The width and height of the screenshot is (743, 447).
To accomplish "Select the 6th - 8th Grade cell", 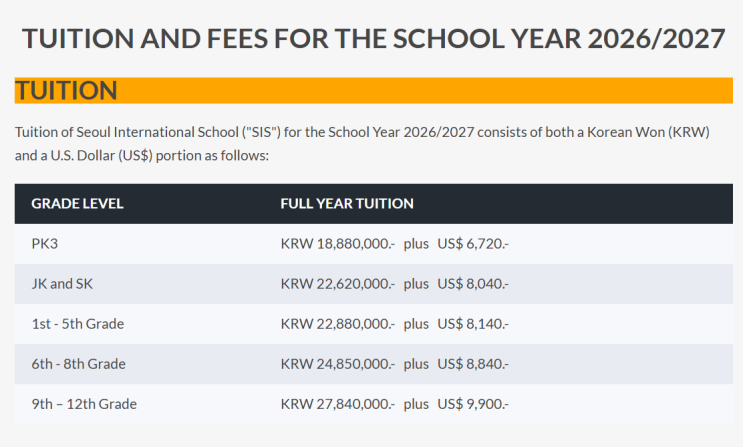I will point(78,363).
